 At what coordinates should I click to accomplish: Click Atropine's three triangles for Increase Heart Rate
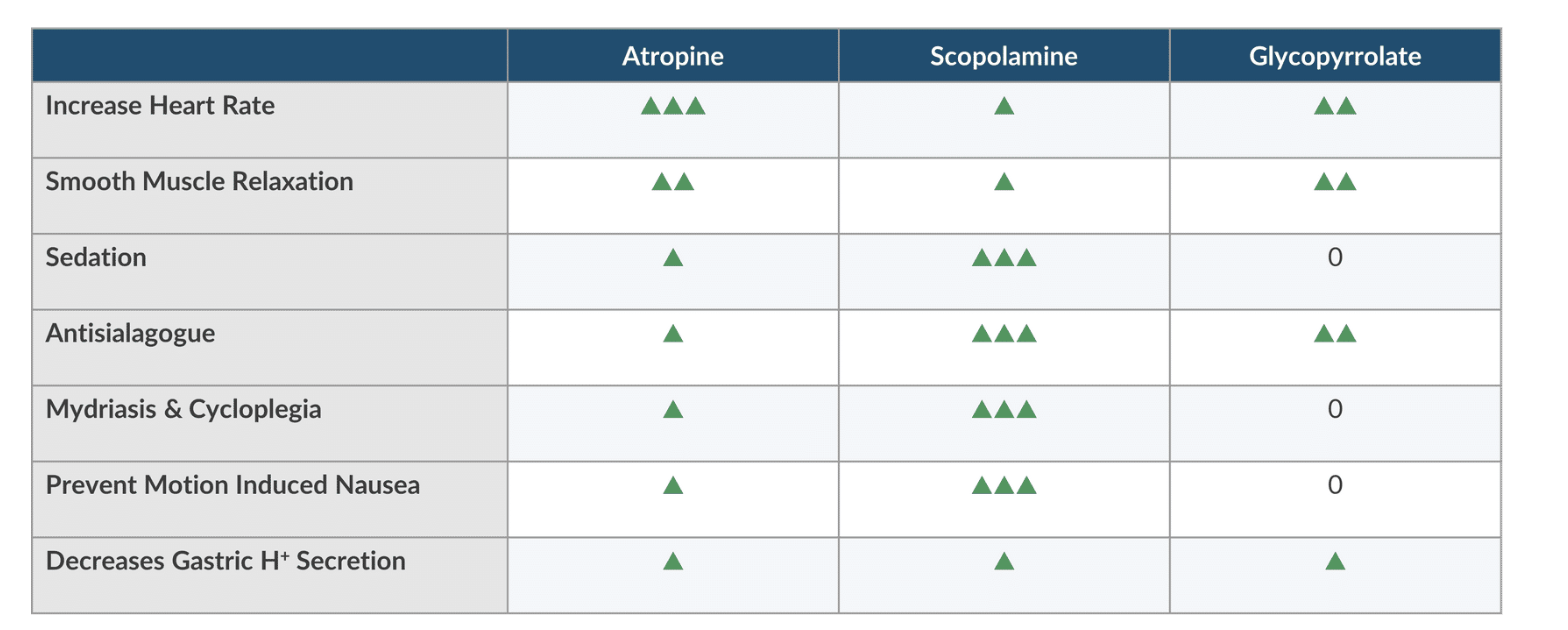click(673, 106)
